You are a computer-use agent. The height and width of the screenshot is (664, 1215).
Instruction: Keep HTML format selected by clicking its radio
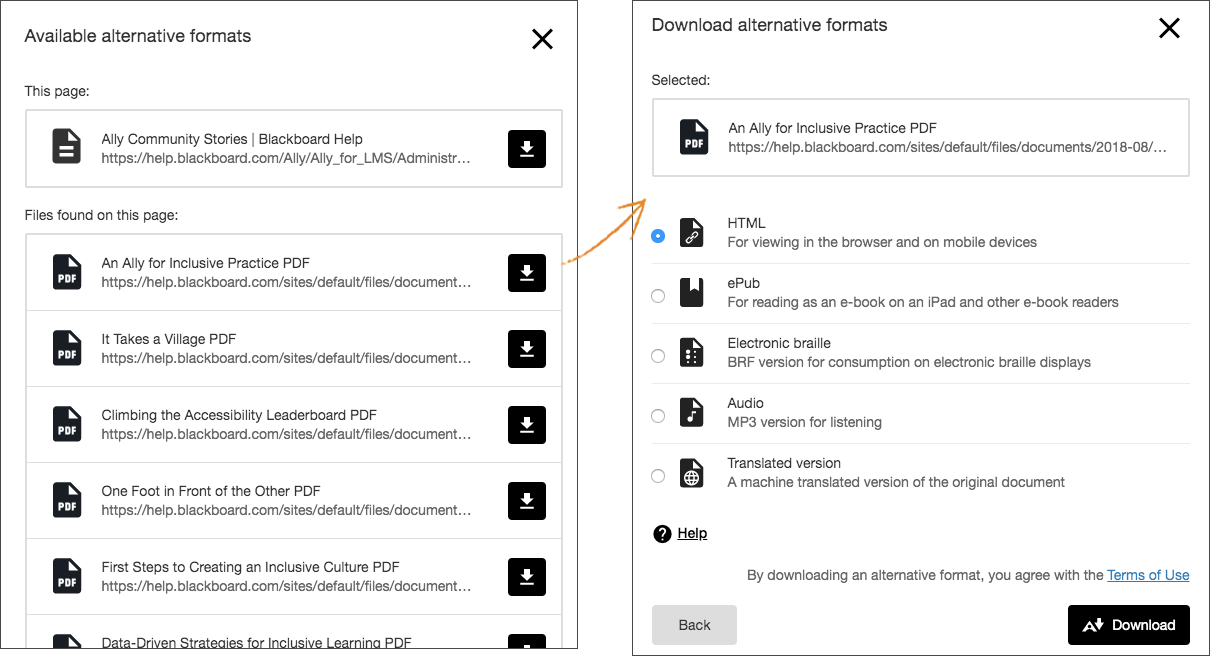point(658,236)
